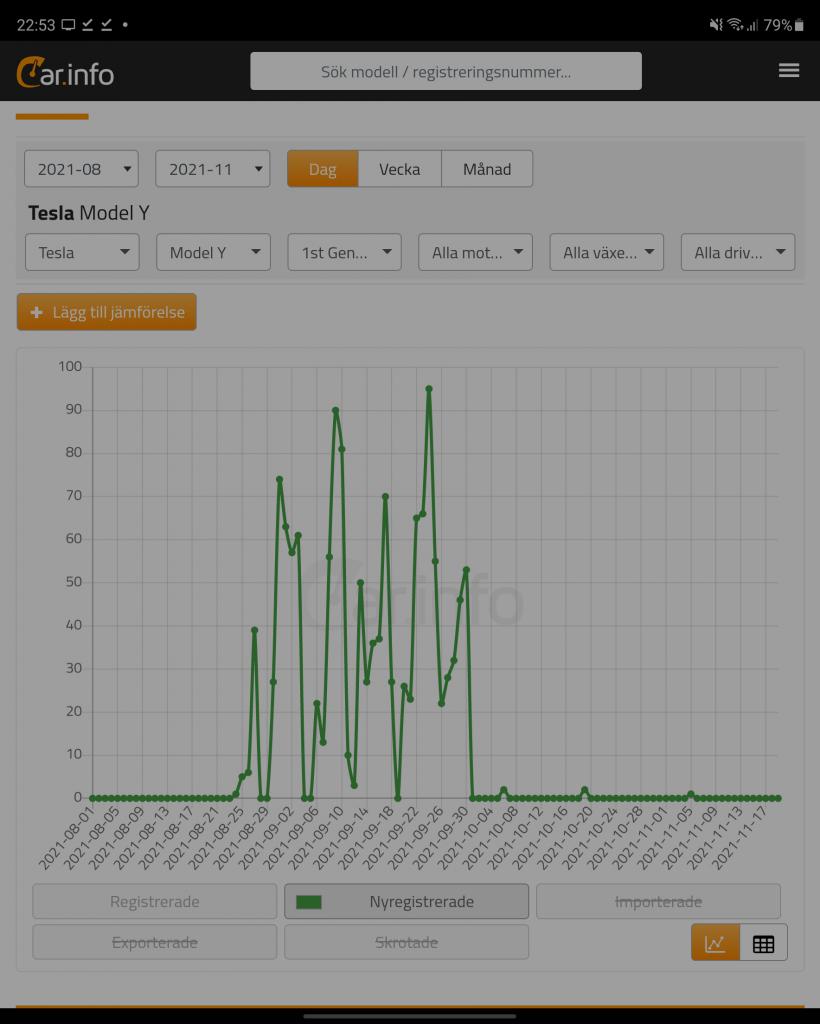Select the Vecka interval tab
820x1024 pixels.
point(400,168)
